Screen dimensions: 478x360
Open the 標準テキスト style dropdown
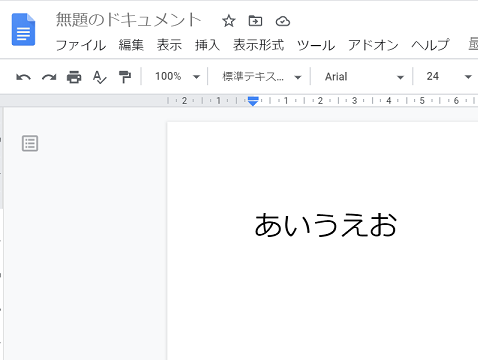coord(262,77)
